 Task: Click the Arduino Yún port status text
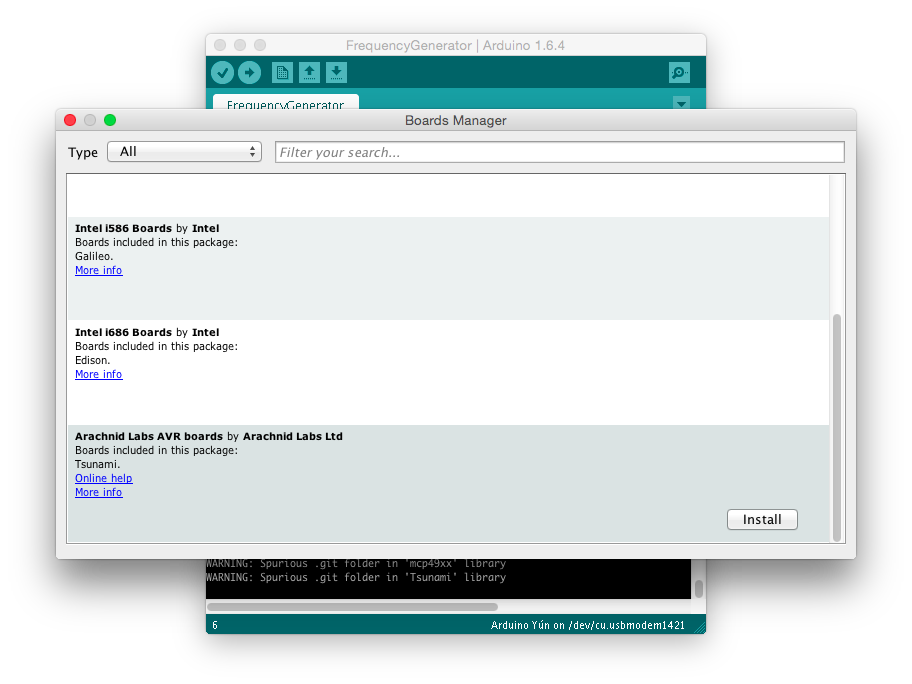coord(587,625)
